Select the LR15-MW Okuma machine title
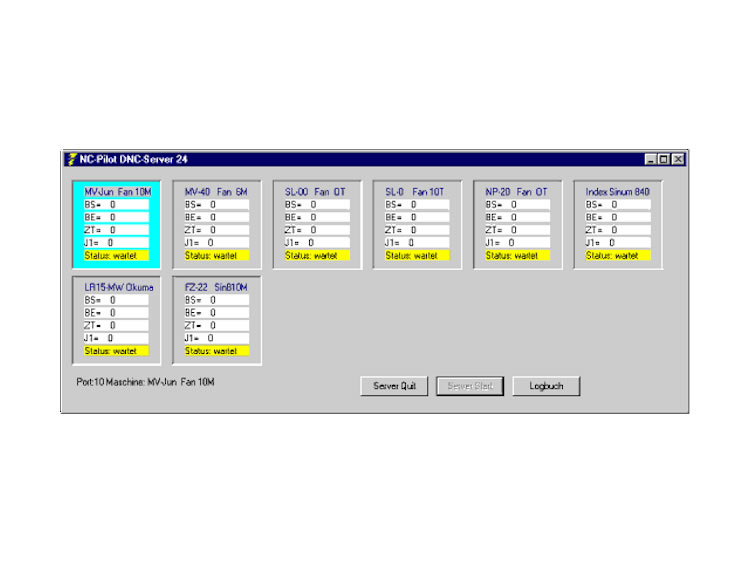The height and width of the screenshot is (562, 750). [118, 287]
